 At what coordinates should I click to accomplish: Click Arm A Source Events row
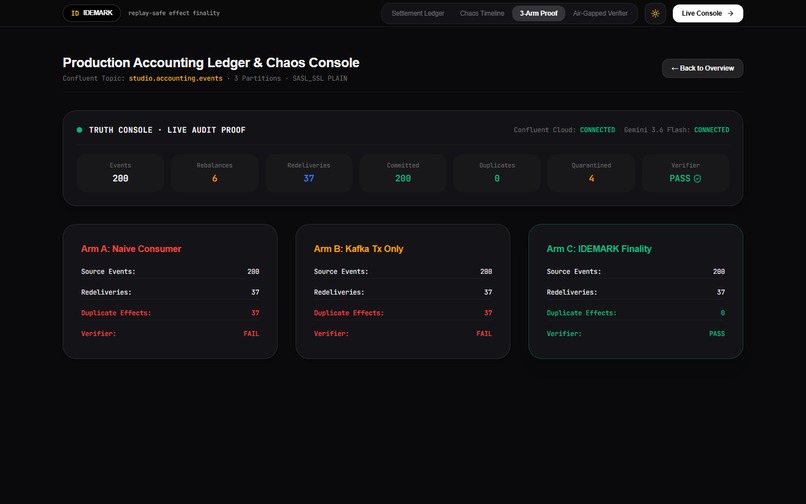(x=170, y=272)
